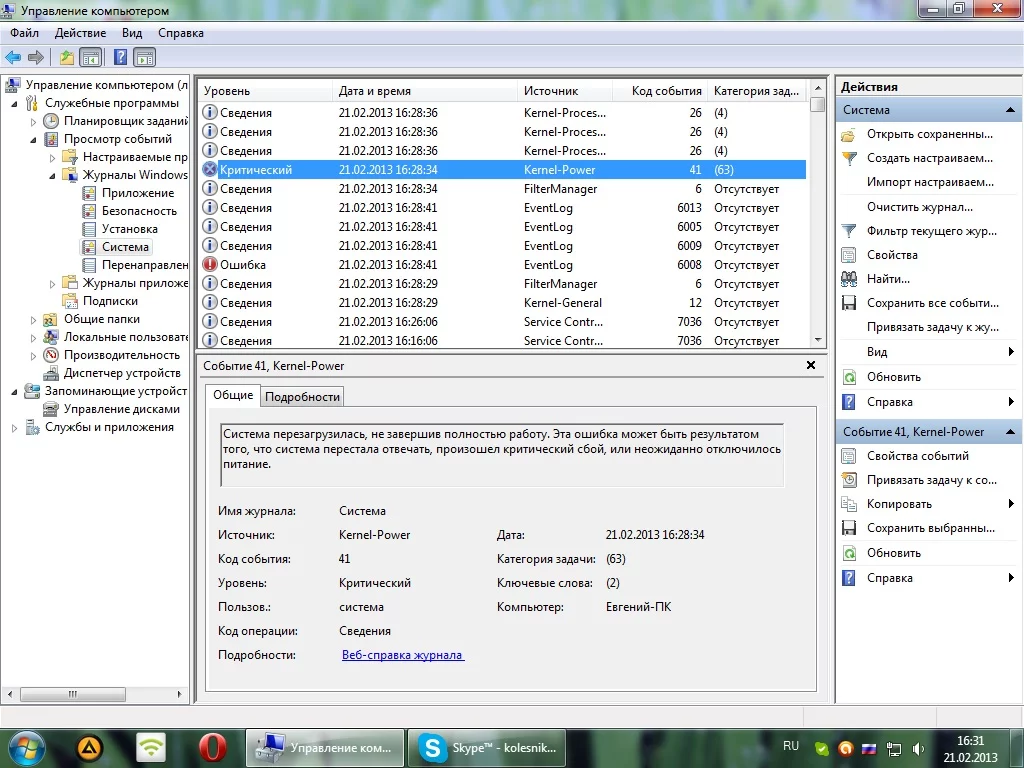Toggle the console tree pane icon
The image size is (1024, 768).
click(90, 57)
